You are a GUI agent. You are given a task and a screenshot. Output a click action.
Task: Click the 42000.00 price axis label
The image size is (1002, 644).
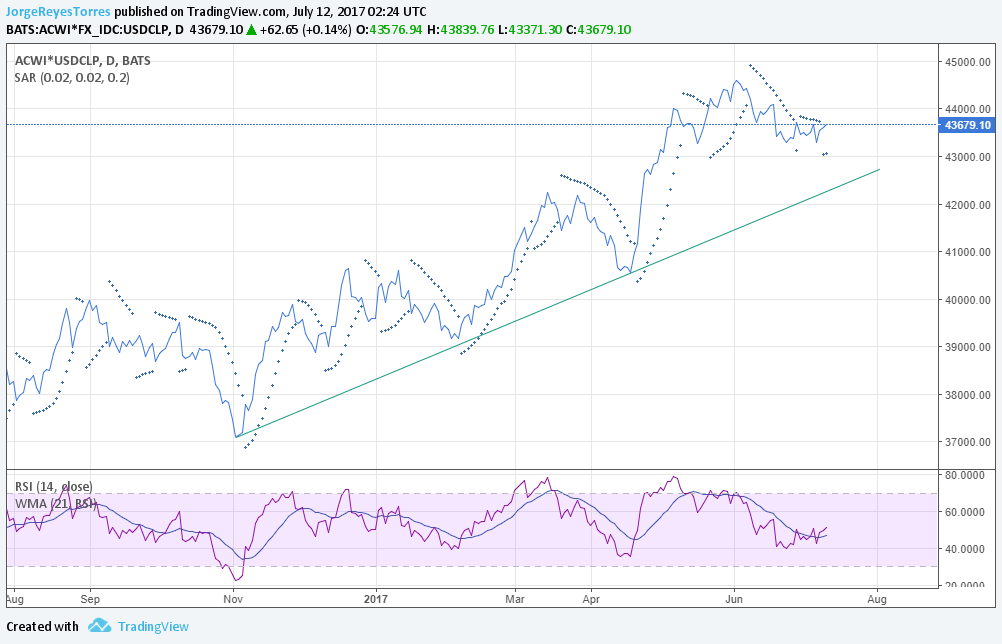tap(967, 205)
